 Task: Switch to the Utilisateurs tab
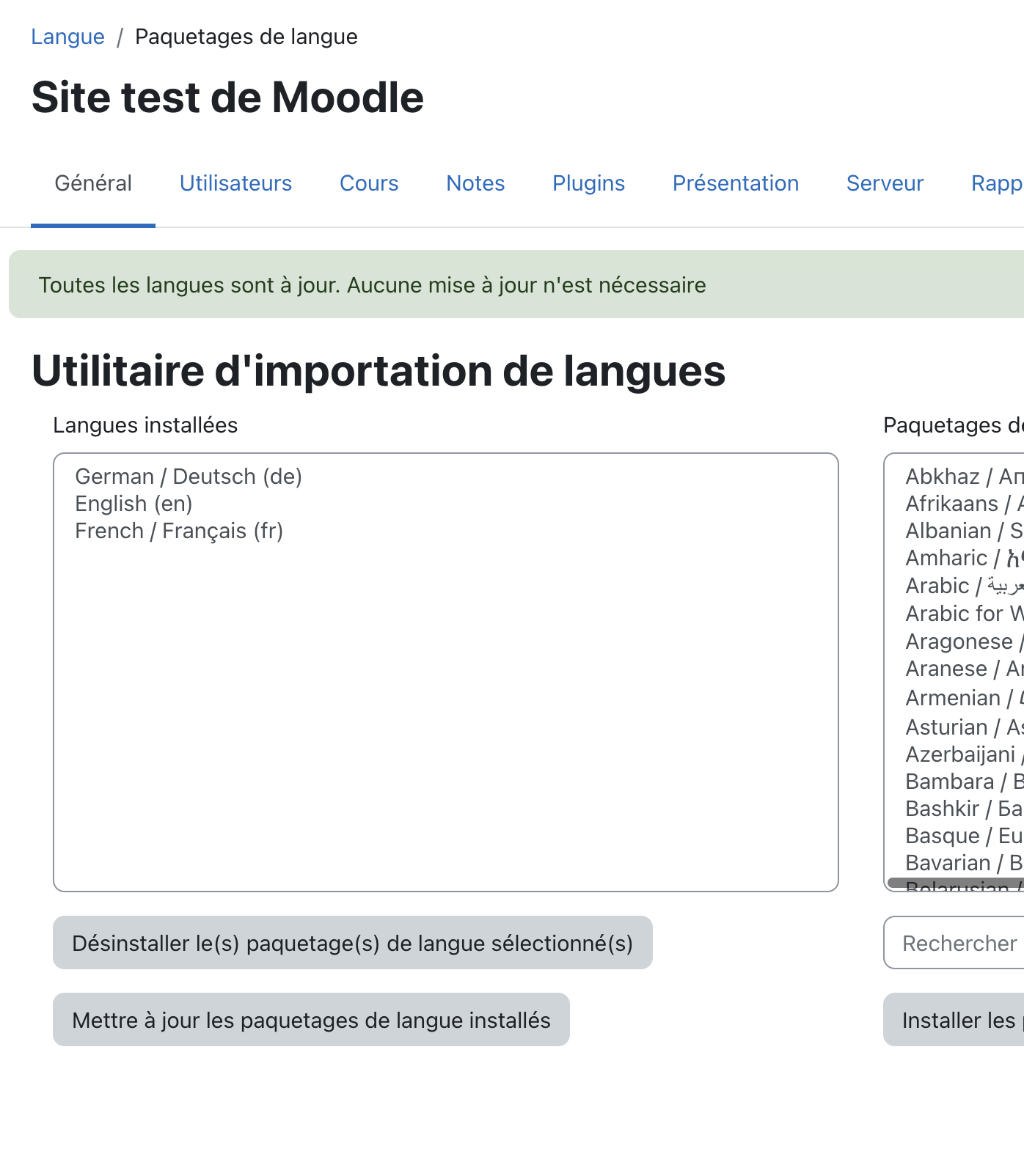tap(235, 183)
